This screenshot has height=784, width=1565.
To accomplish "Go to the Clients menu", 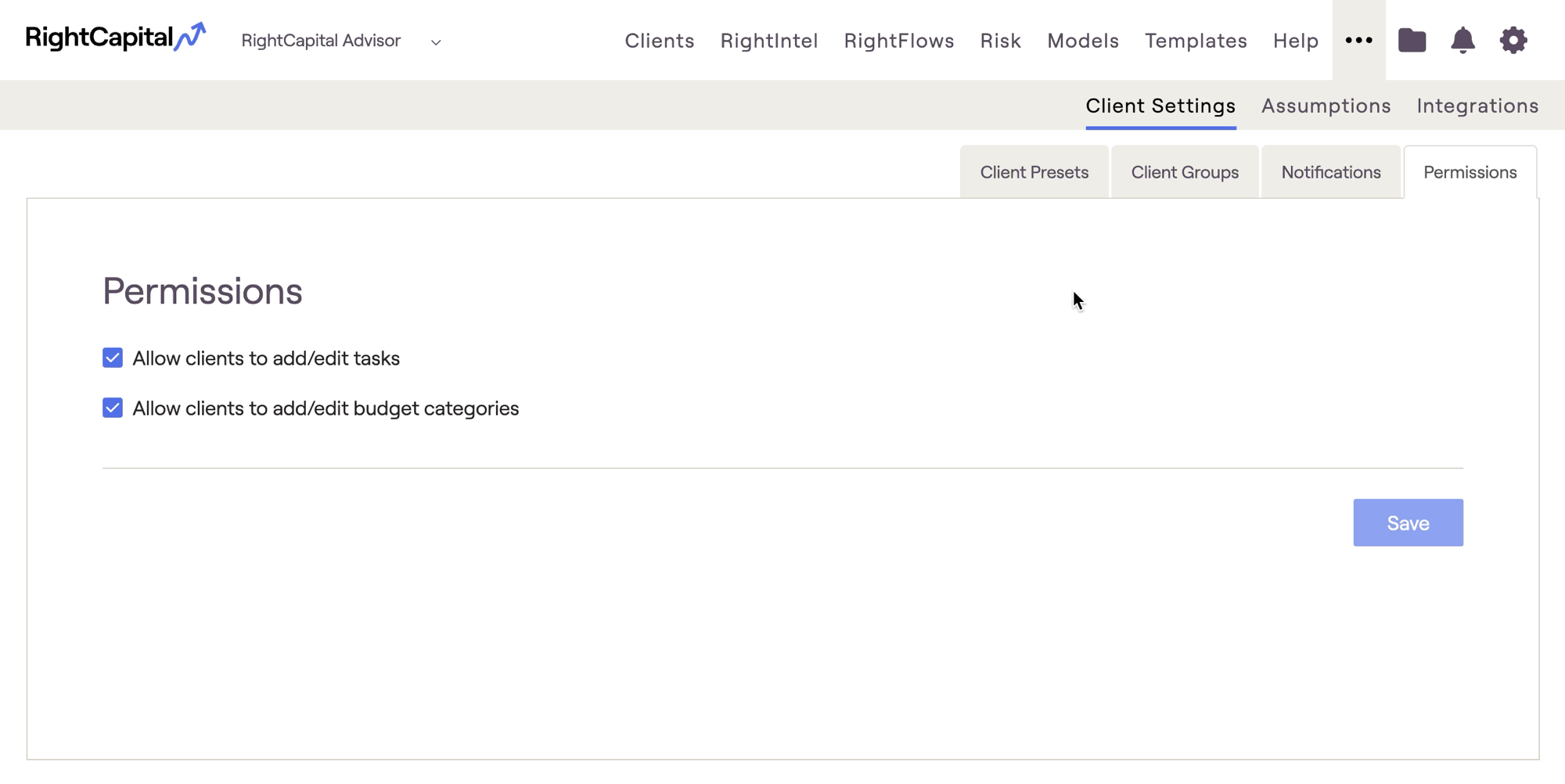I will point(659,41).
